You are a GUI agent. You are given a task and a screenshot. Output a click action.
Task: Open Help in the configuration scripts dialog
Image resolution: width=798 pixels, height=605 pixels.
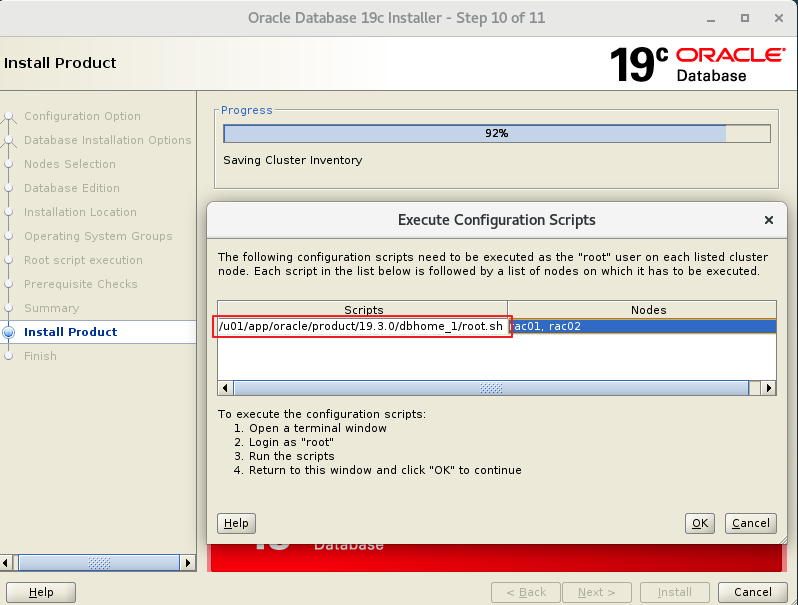click(x=236, y=523)
